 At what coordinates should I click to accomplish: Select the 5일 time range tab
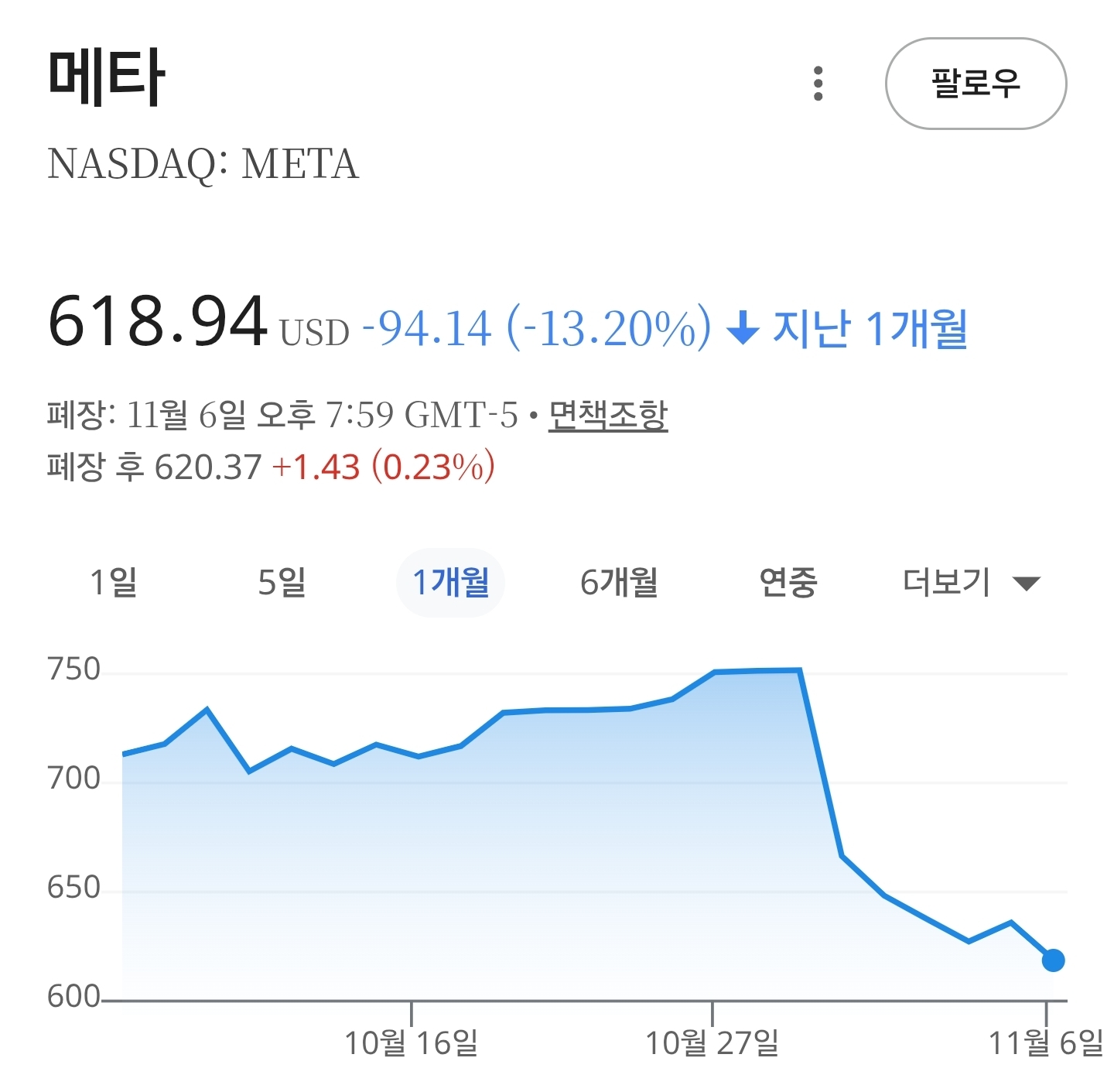[x=282, y=582]
